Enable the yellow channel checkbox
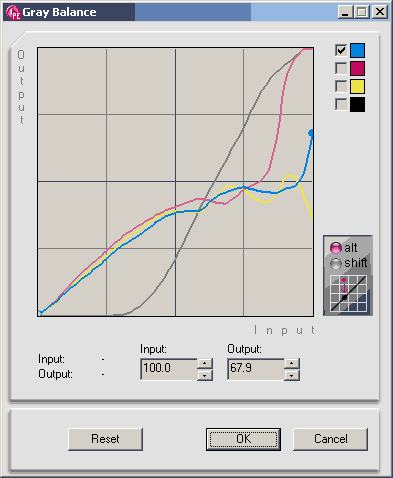This screenshot has width=393, height=478. (341, 86)
